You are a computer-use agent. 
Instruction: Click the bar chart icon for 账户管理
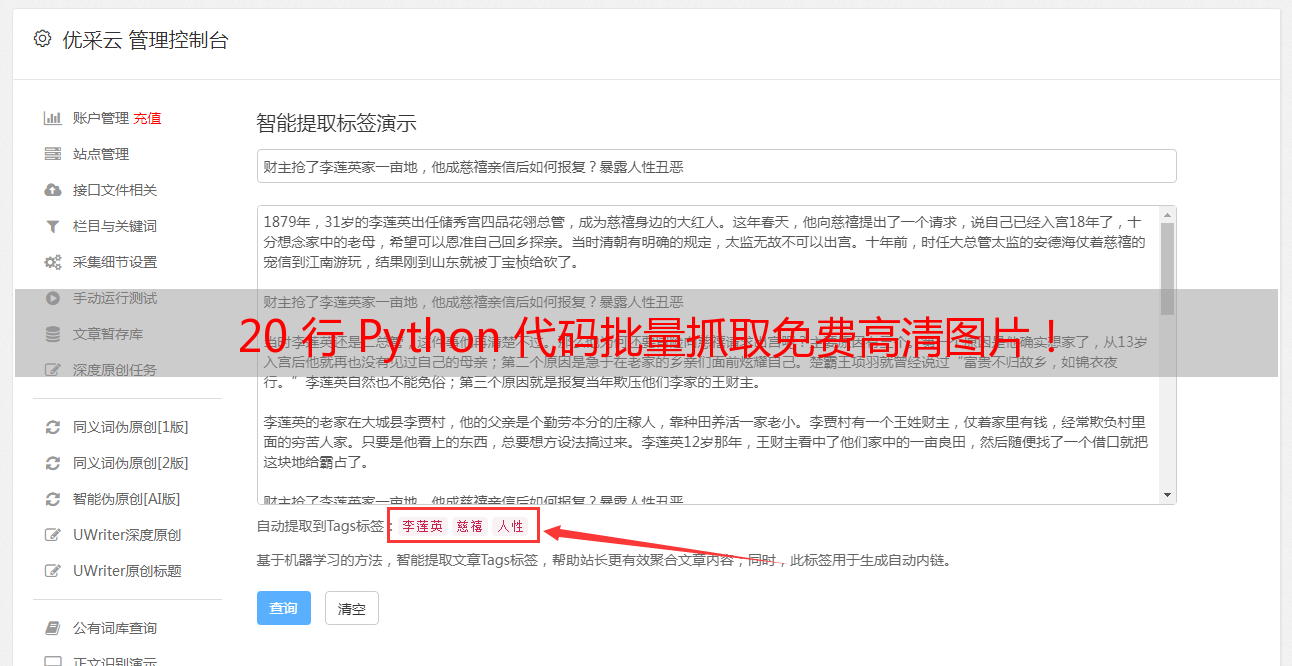pyautogui.click(x=53, y=118)
